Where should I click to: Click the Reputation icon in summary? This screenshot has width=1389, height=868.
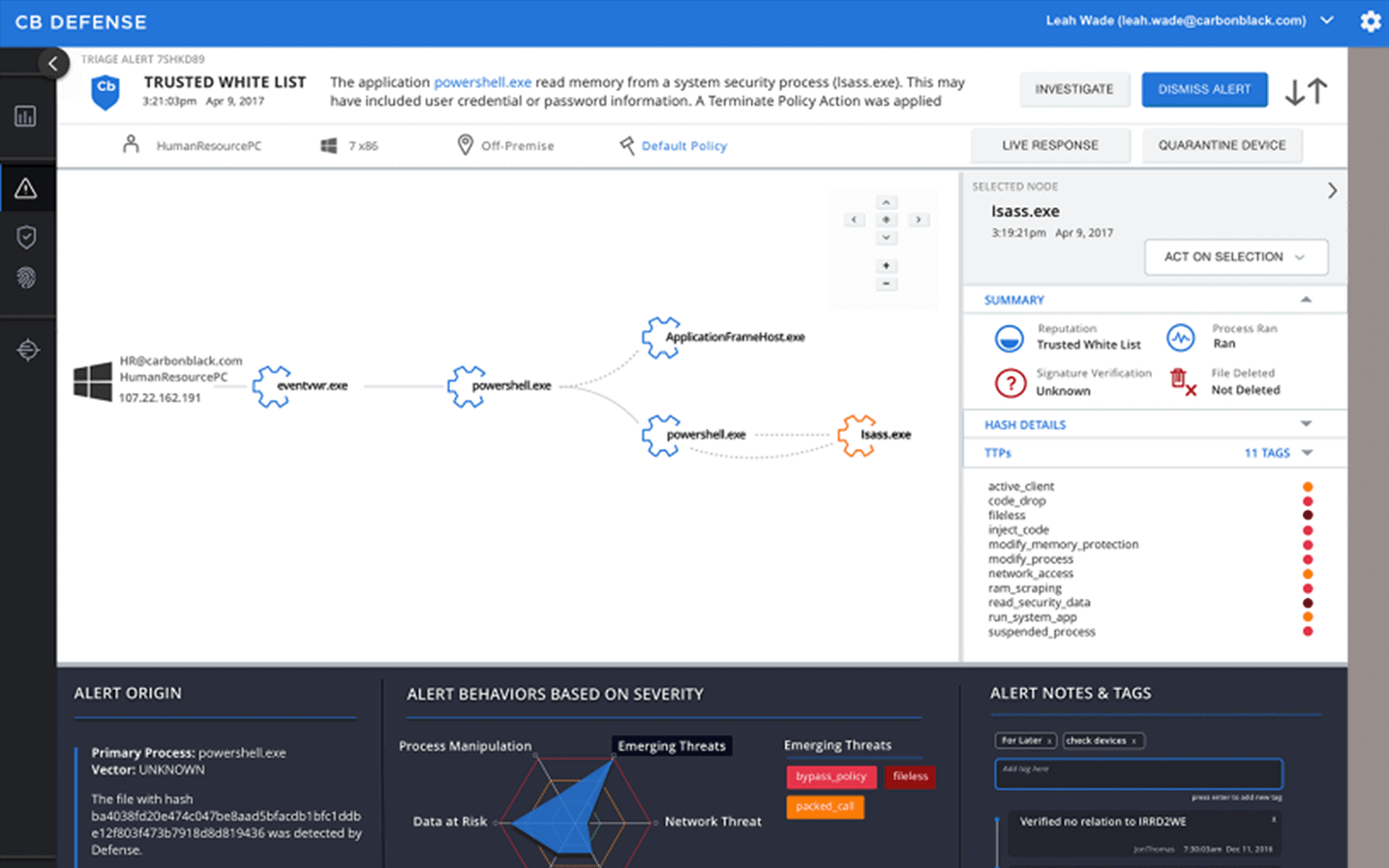(1010, 339)
